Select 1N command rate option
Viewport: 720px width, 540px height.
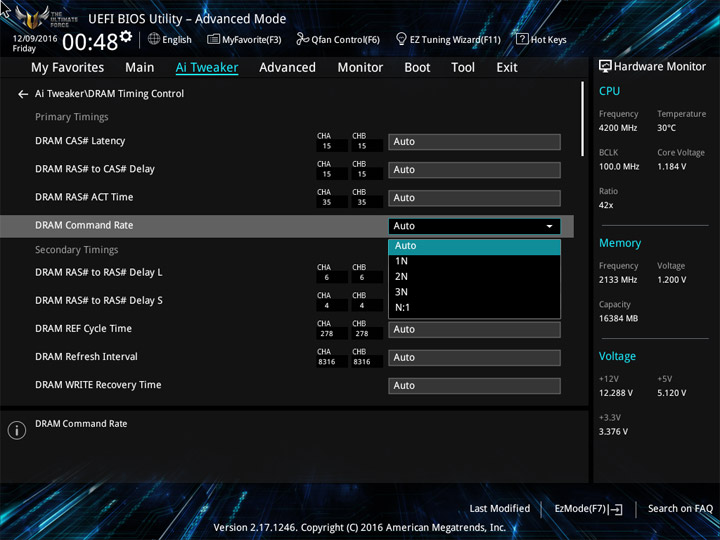pyautogui.click(x=474, y=261)
